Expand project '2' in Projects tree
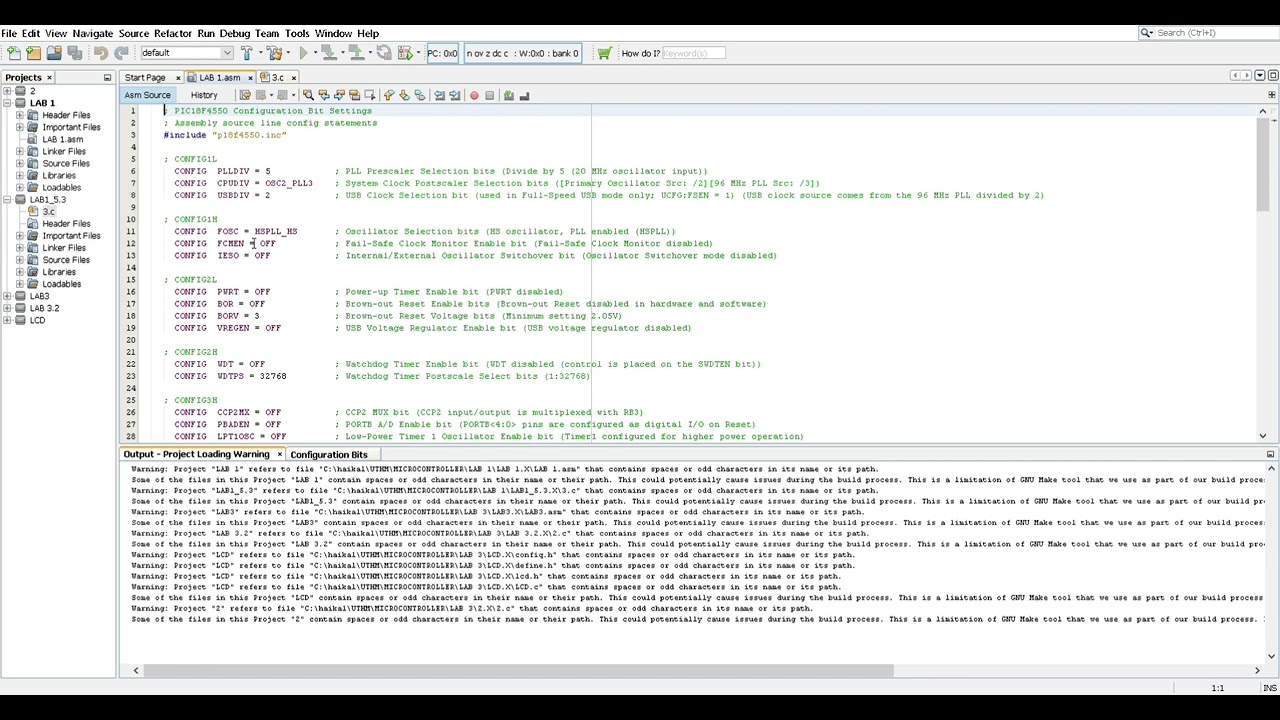This screenshot has width=1280, height=720. click(x=7, y=91)
